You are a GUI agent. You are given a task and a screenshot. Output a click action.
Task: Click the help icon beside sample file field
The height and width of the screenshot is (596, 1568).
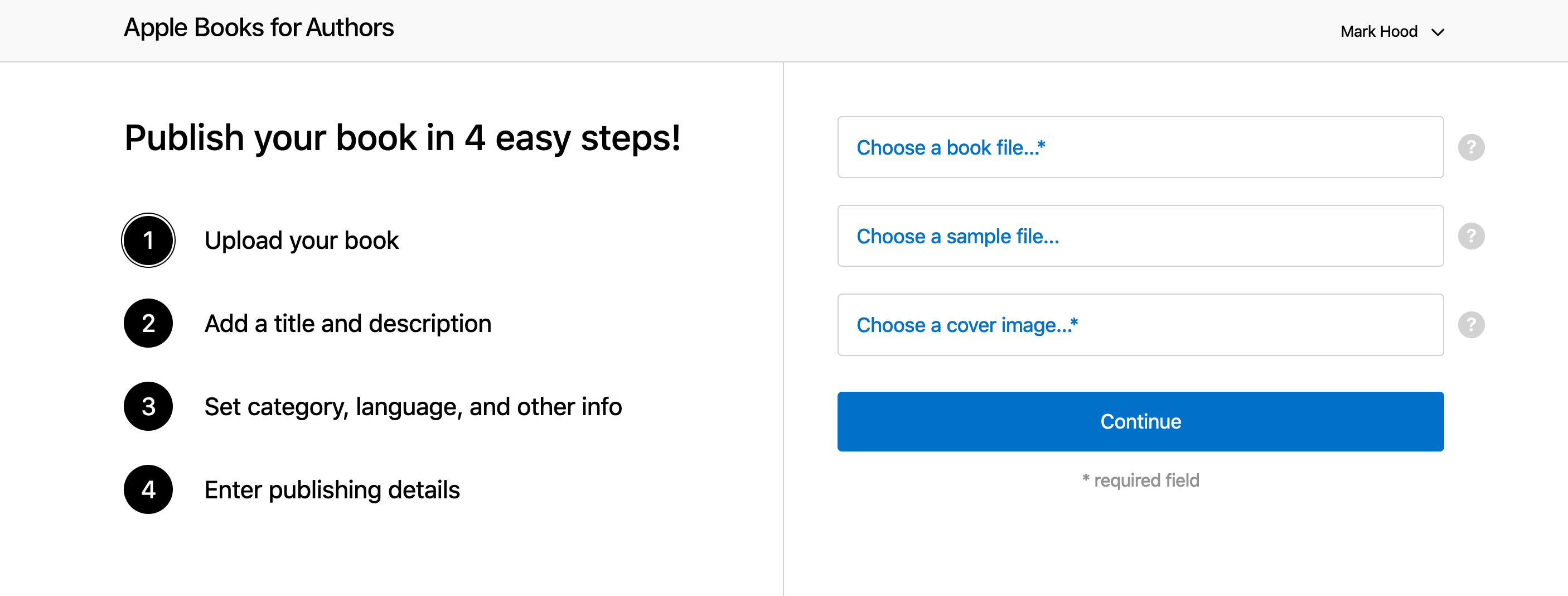pyautogui.click(x=1472, y=236)
